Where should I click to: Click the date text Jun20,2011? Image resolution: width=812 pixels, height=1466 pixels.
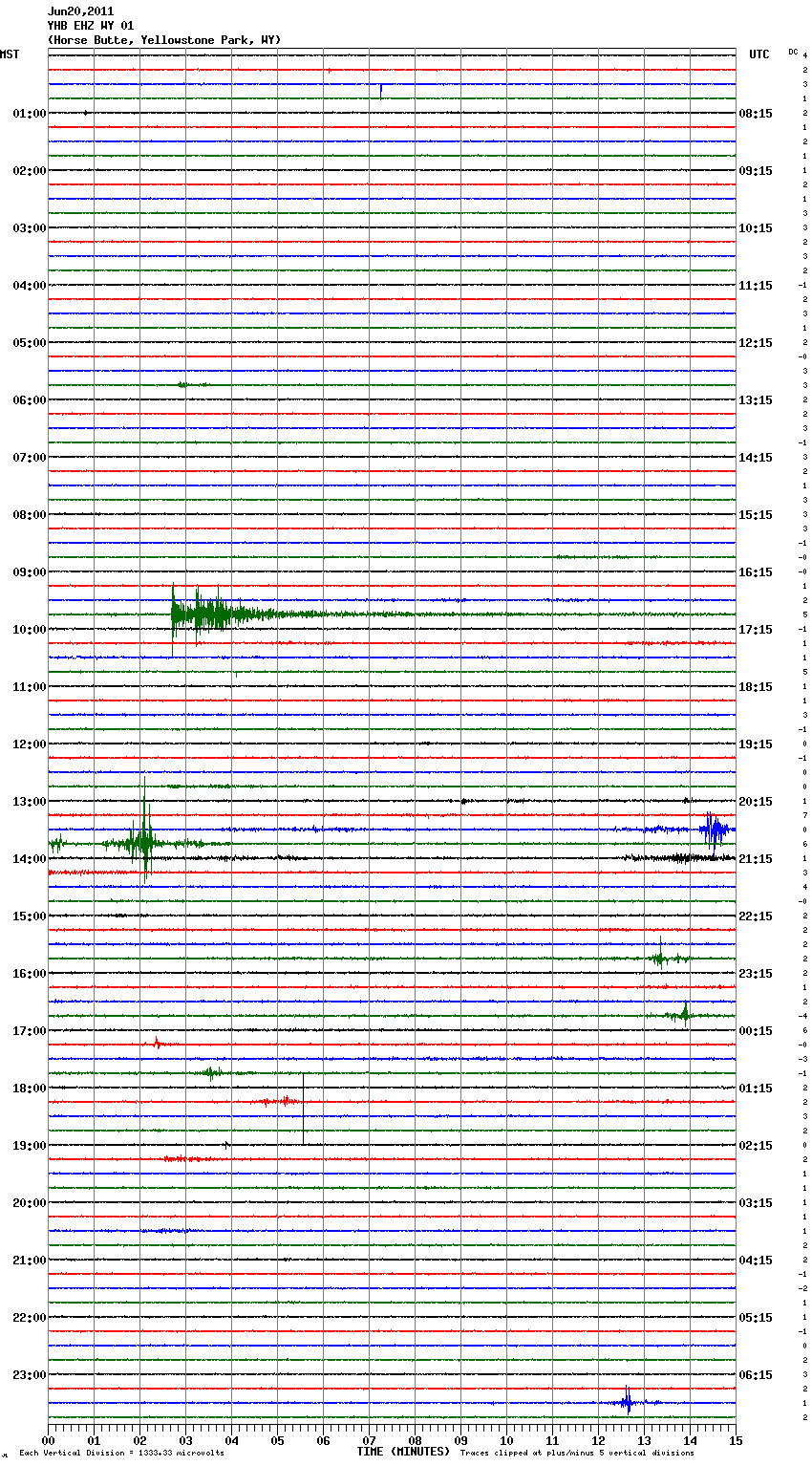80,11
